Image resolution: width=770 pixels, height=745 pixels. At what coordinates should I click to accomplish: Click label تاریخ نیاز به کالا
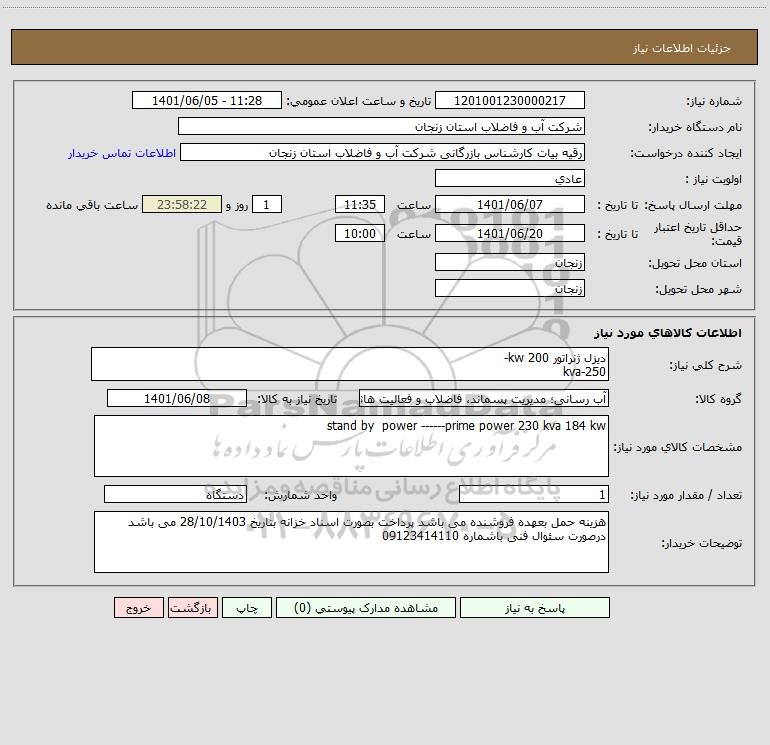(298, 399)
